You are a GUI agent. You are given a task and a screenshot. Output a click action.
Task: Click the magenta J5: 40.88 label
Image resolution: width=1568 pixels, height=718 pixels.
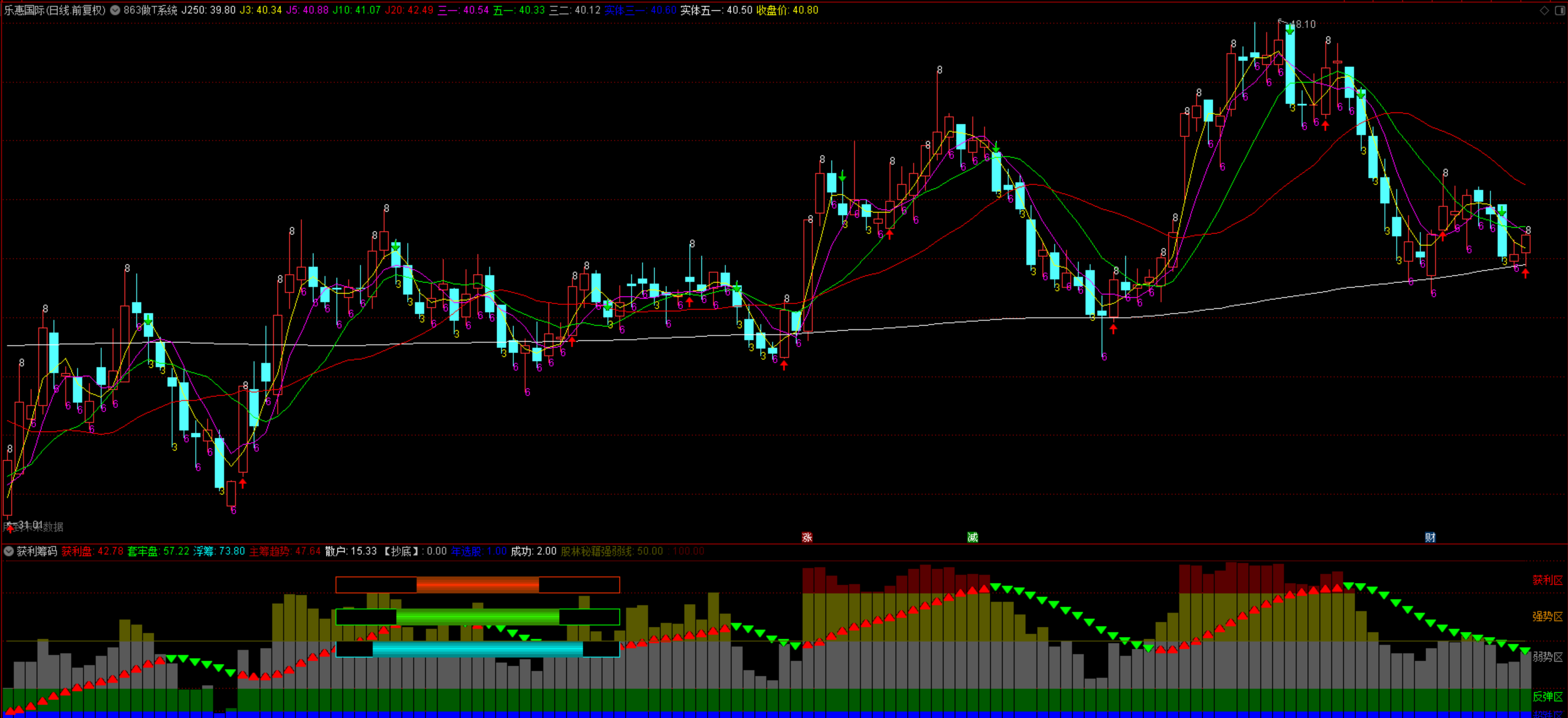(307, 10)
